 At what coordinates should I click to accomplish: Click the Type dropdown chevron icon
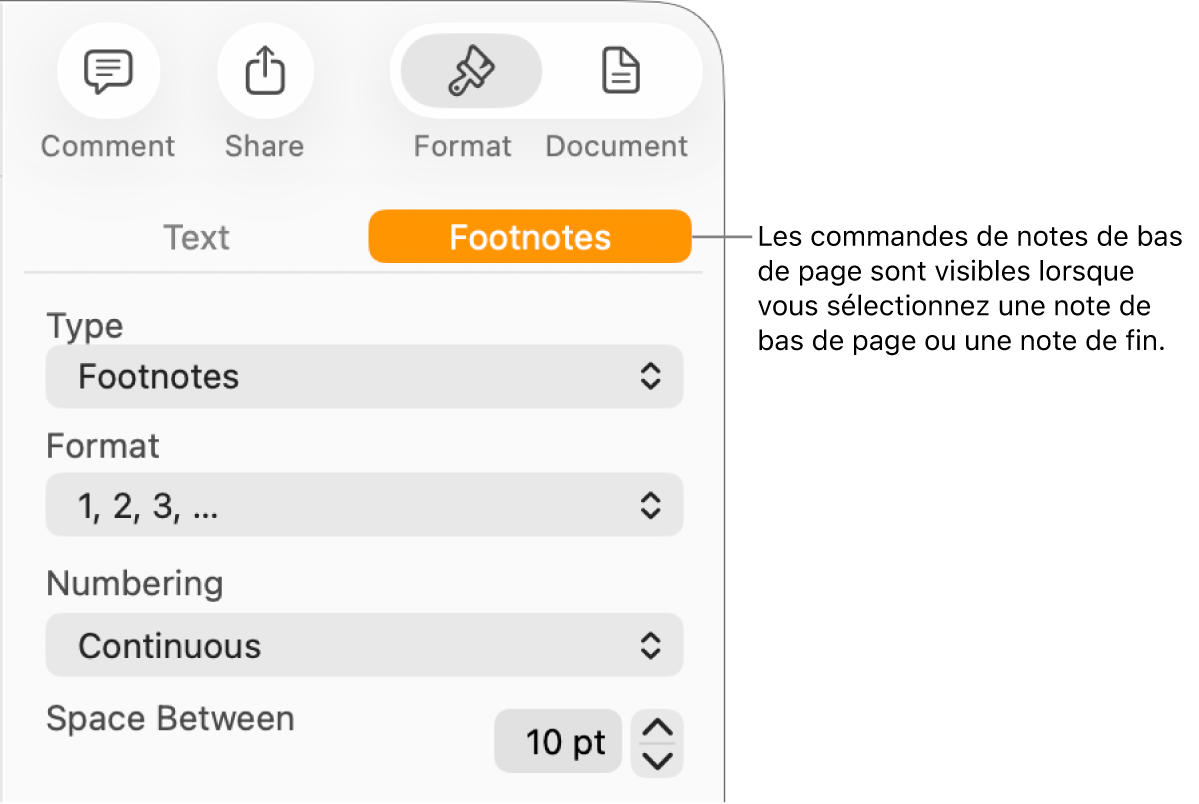coord(649,377)
